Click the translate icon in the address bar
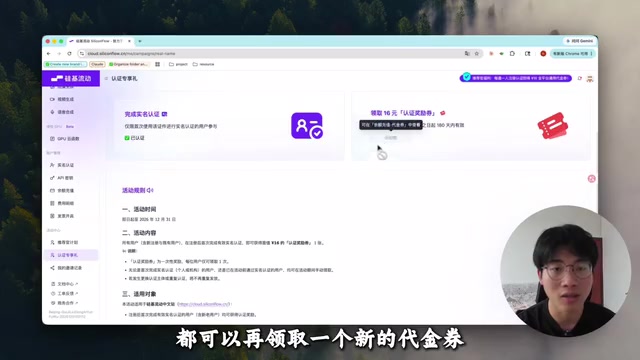 [467, 53]
